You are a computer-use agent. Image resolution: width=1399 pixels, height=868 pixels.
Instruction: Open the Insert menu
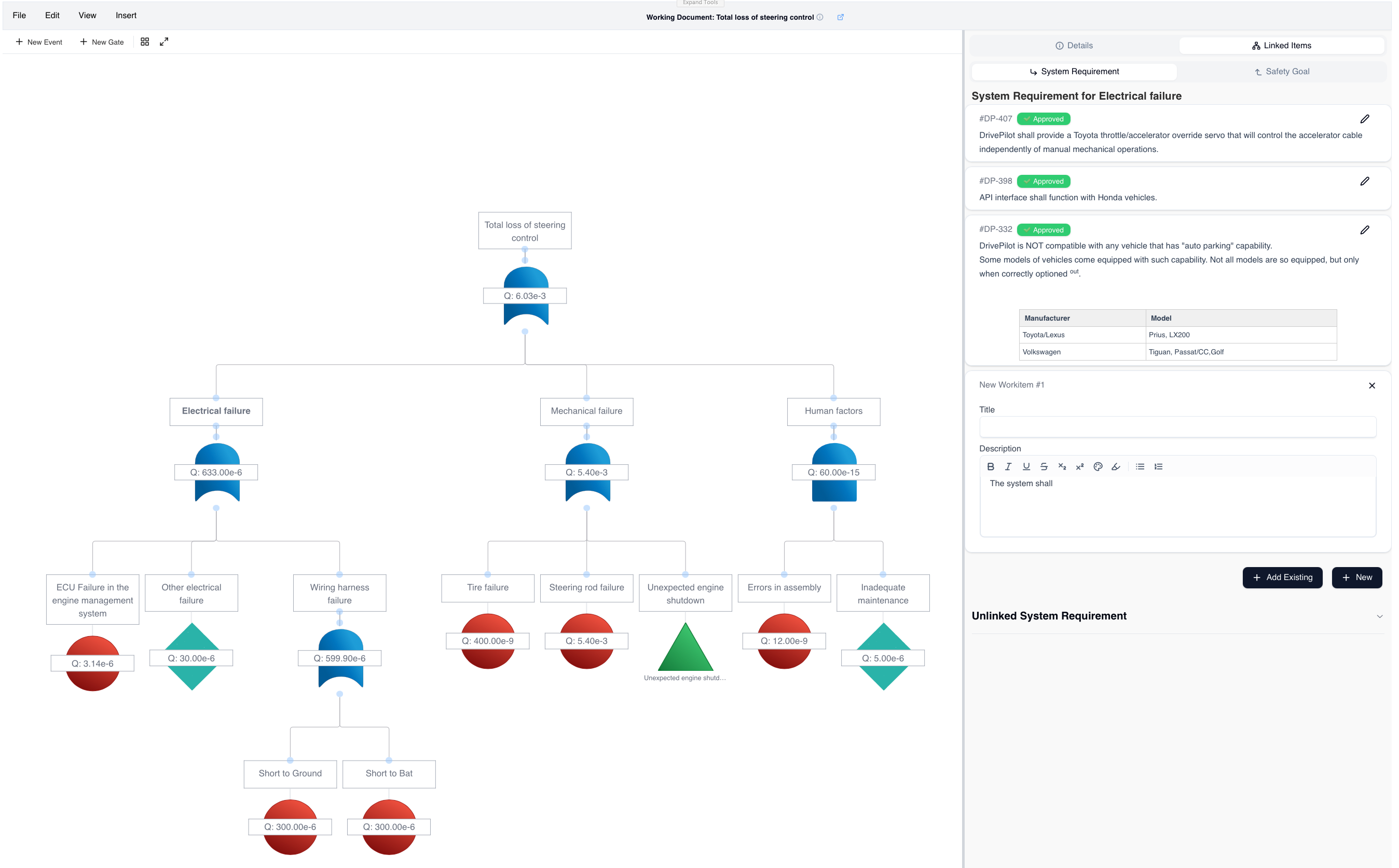tap(126, 16)
